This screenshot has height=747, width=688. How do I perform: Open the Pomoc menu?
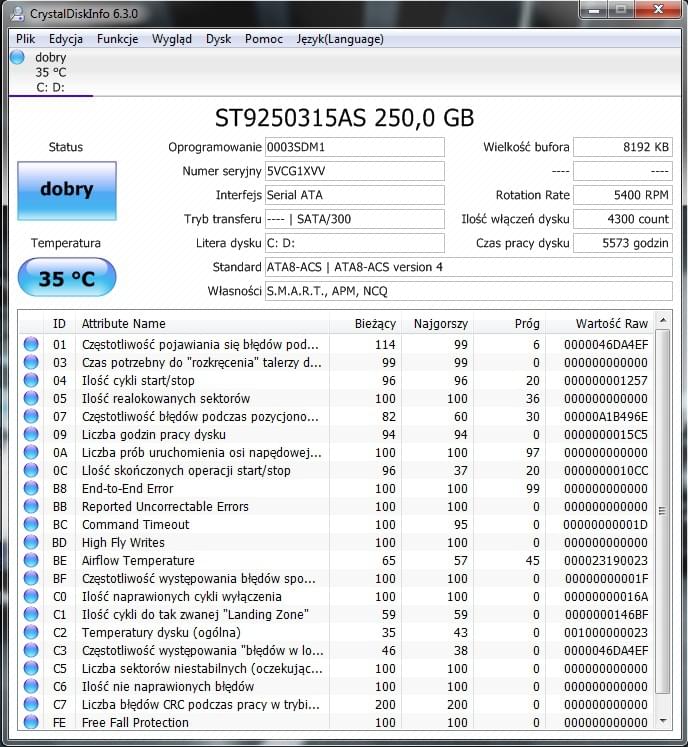click(x=263, y=39)
